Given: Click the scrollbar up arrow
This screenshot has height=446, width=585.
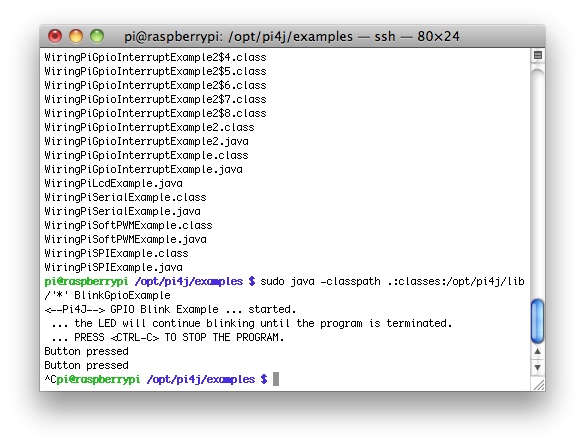Looking at the screenshot, I should point(537,351).
